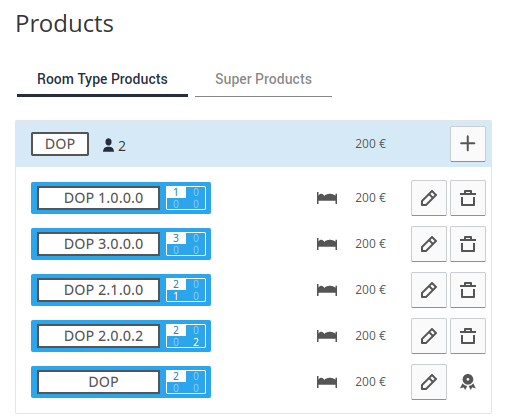Click the award ribbon icon on last row

point(468,382)
